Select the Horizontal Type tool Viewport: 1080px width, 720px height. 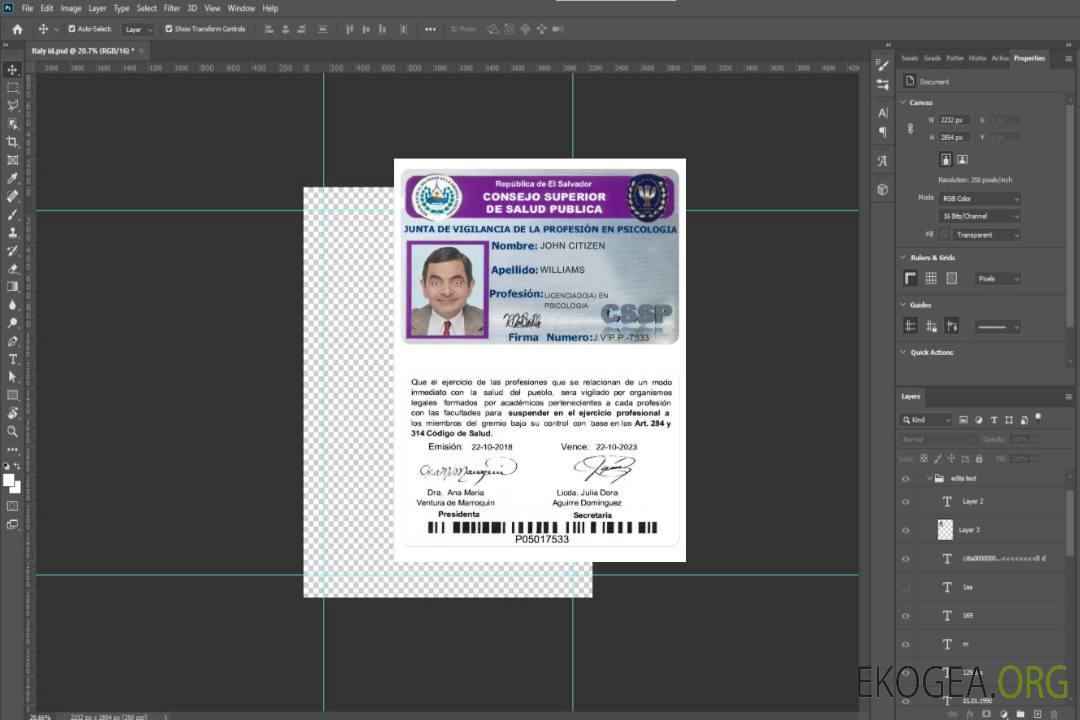tap(12, 359)
